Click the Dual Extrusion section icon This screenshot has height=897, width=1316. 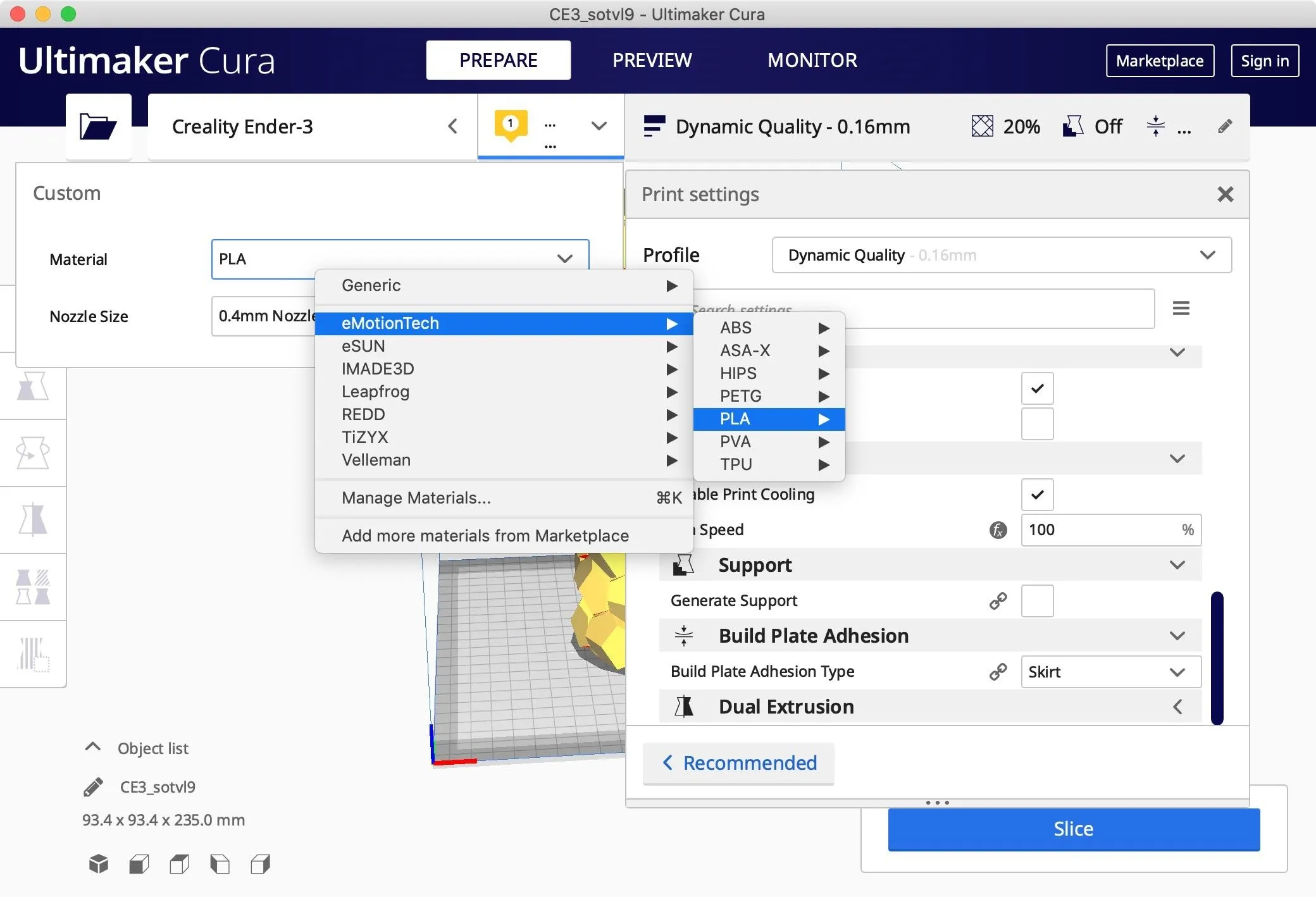coord(683,707)
